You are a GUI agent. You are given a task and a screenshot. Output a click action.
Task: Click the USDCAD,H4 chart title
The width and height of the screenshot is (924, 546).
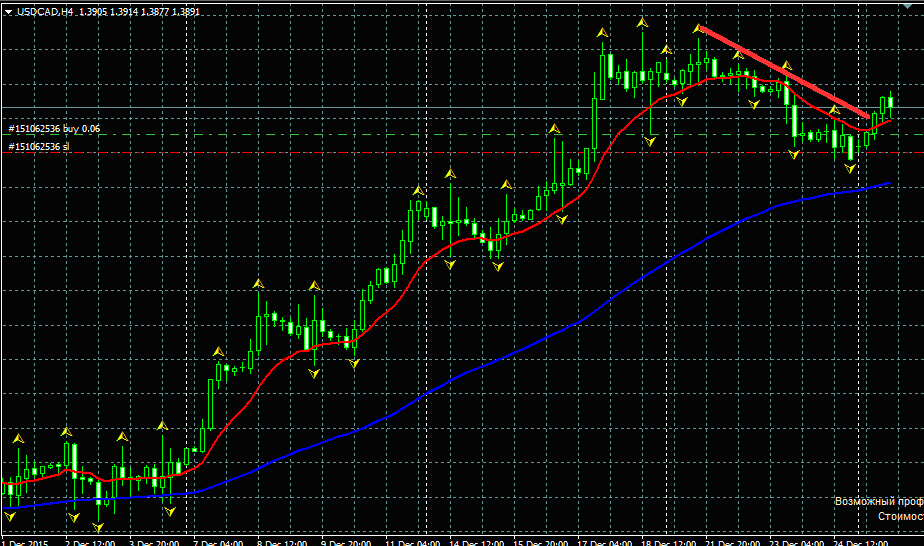coord(45,12)
